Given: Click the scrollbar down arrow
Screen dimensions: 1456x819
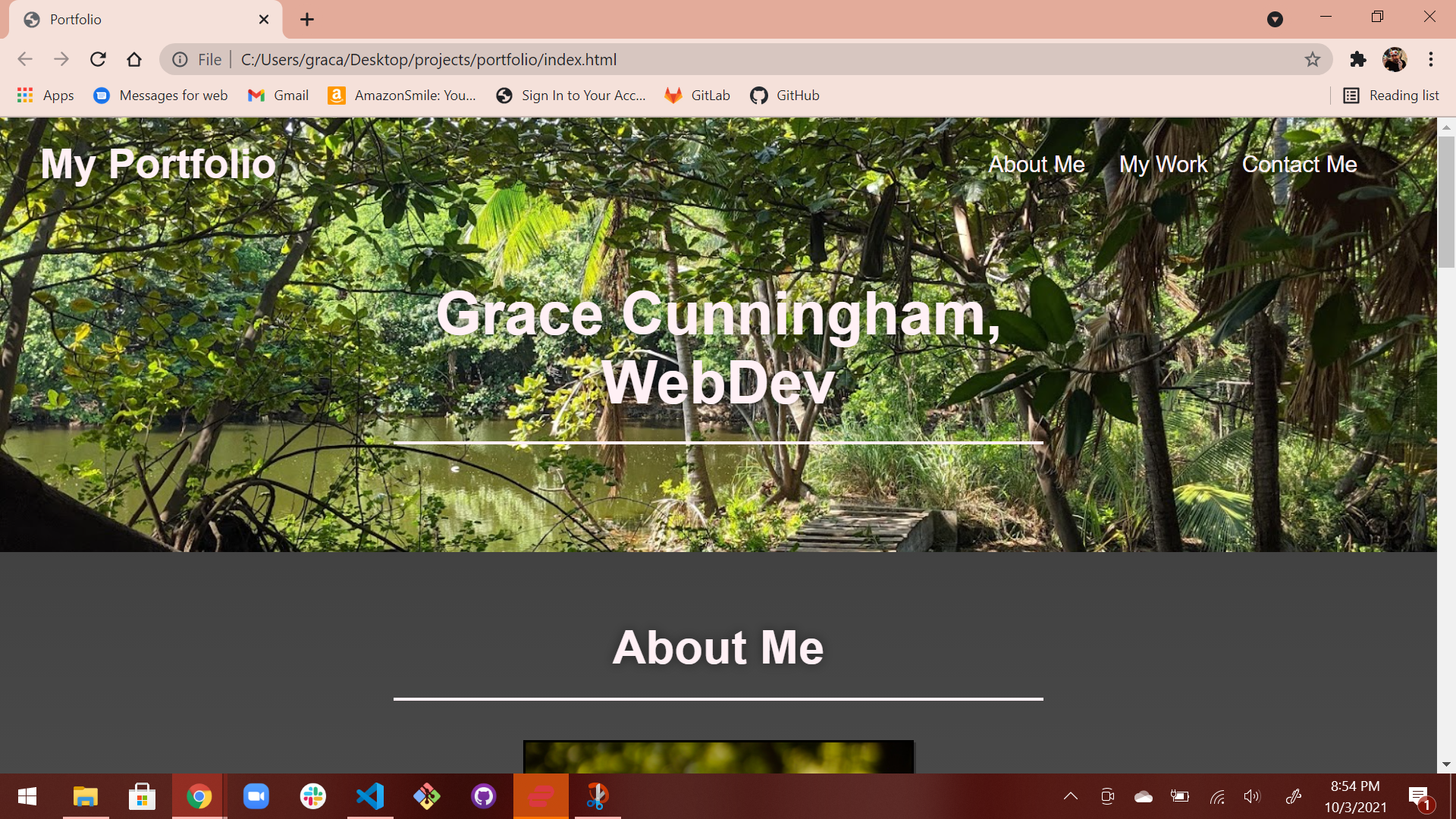Looking at the screenshot, I should pos(1446,764).
